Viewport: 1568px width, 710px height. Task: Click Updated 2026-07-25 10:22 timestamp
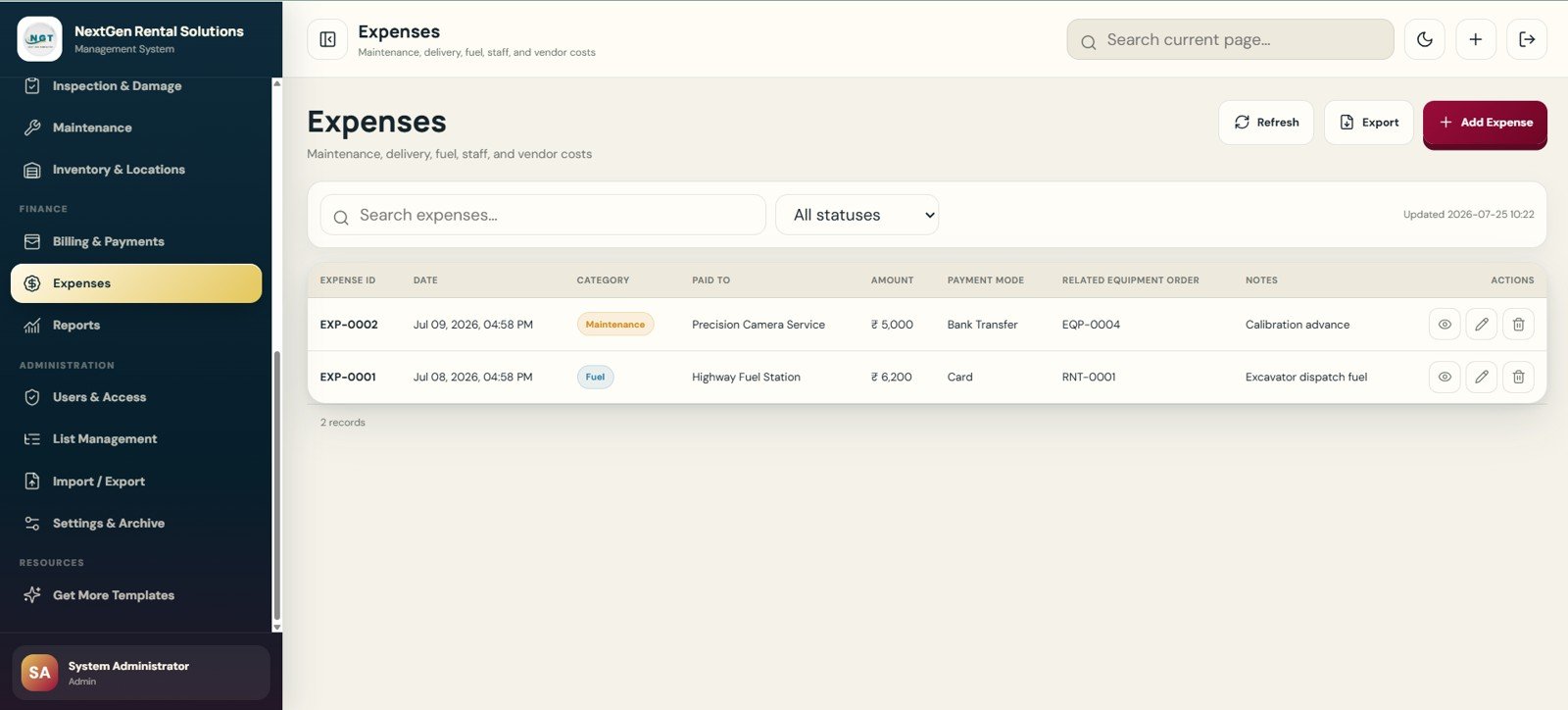[x=1469, y=215]
